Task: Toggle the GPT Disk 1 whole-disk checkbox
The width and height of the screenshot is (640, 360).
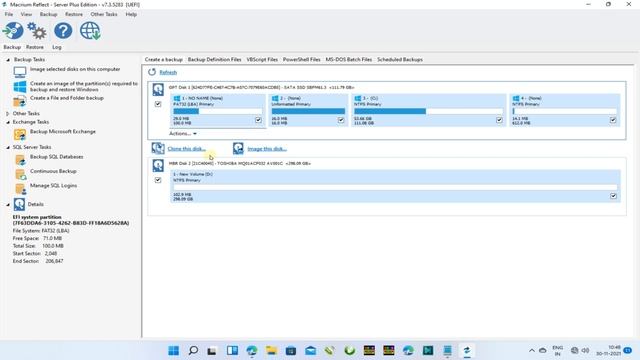Action: coord(158,104)
